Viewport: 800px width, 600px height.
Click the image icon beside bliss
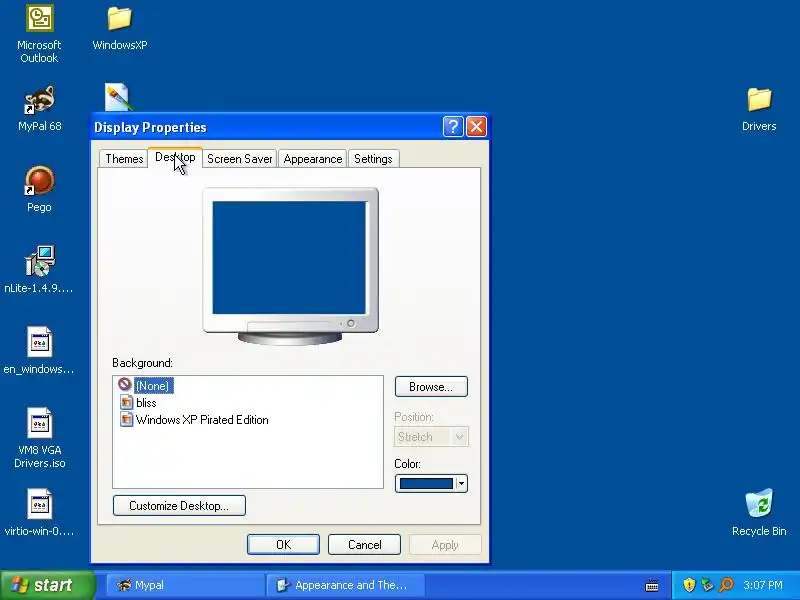127,402
